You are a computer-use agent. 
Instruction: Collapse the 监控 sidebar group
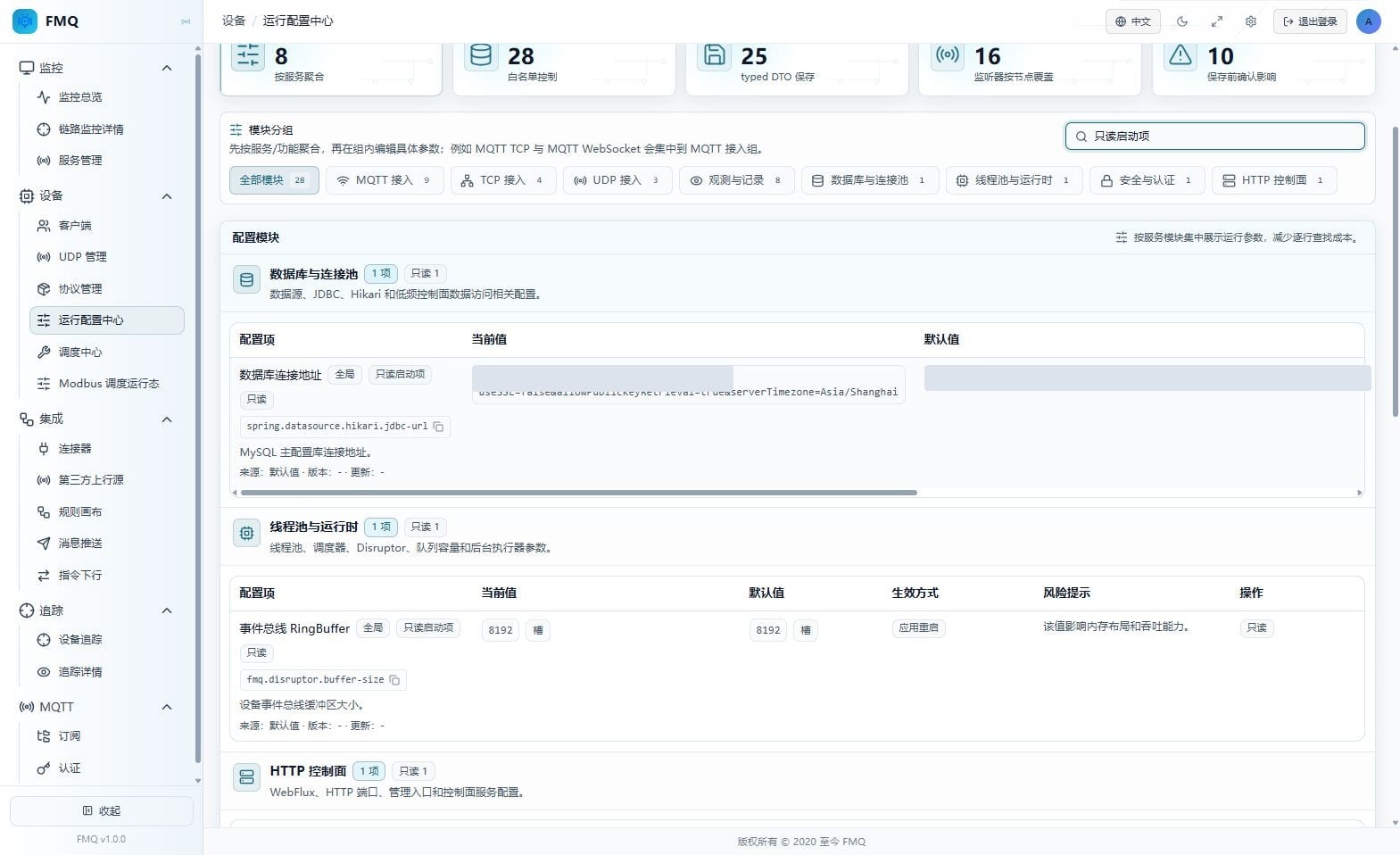[x=167, y=68]
